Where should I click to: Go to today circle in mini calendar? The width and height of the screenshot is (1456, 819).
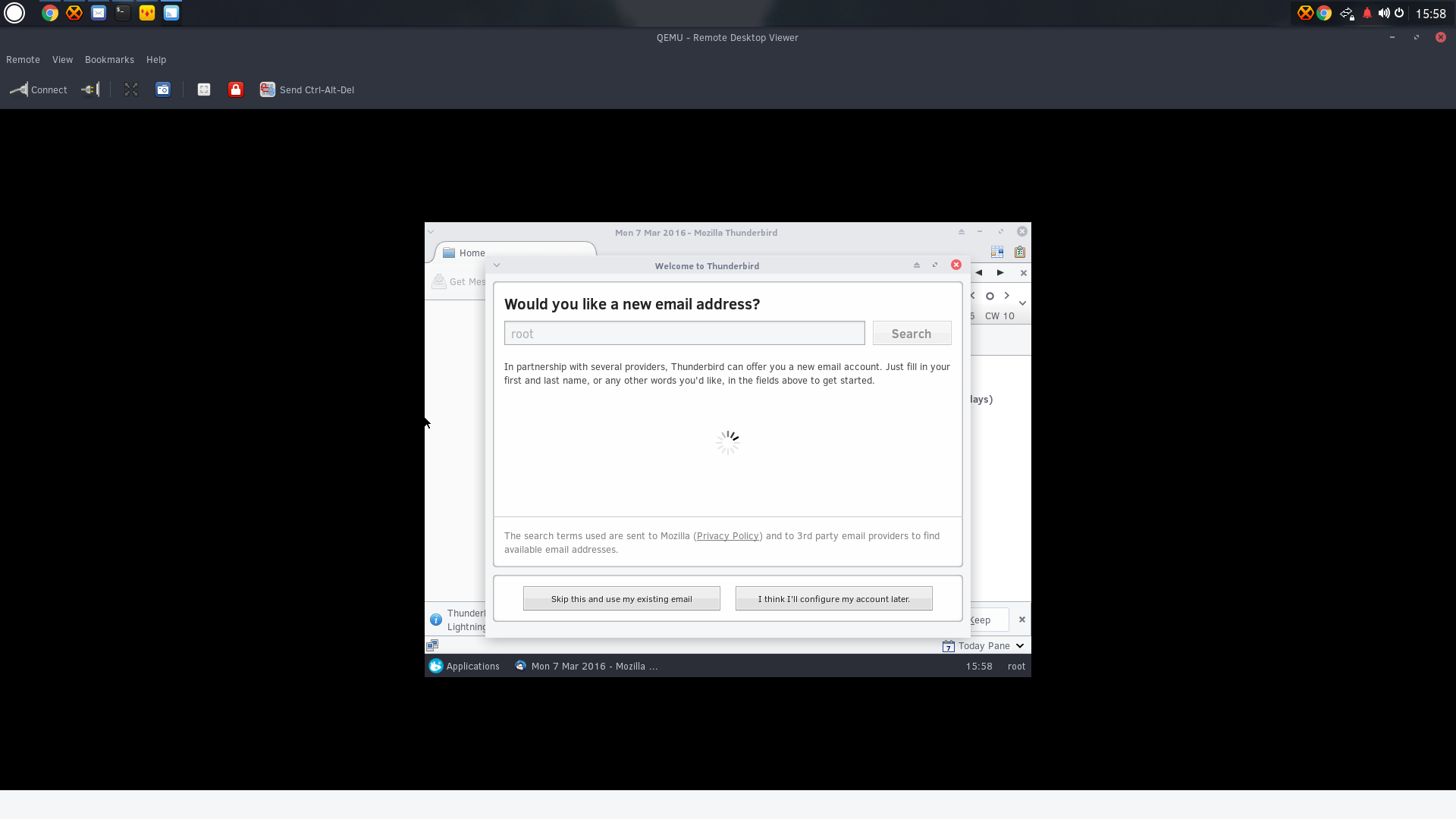(990, 296)
